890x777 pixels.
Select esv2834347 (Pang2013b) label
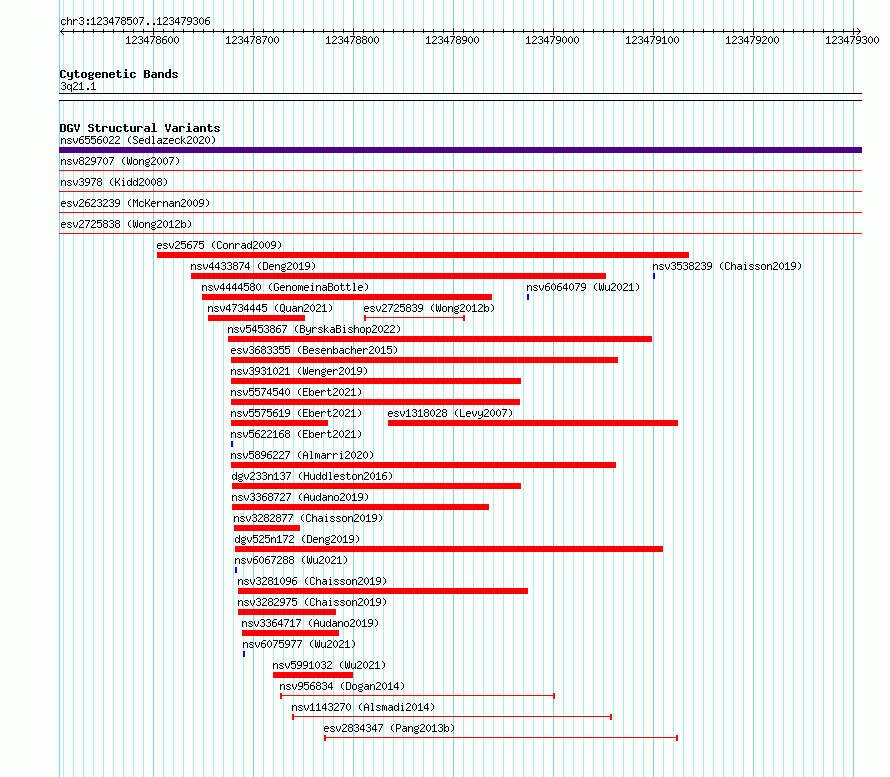click(389, 728)
